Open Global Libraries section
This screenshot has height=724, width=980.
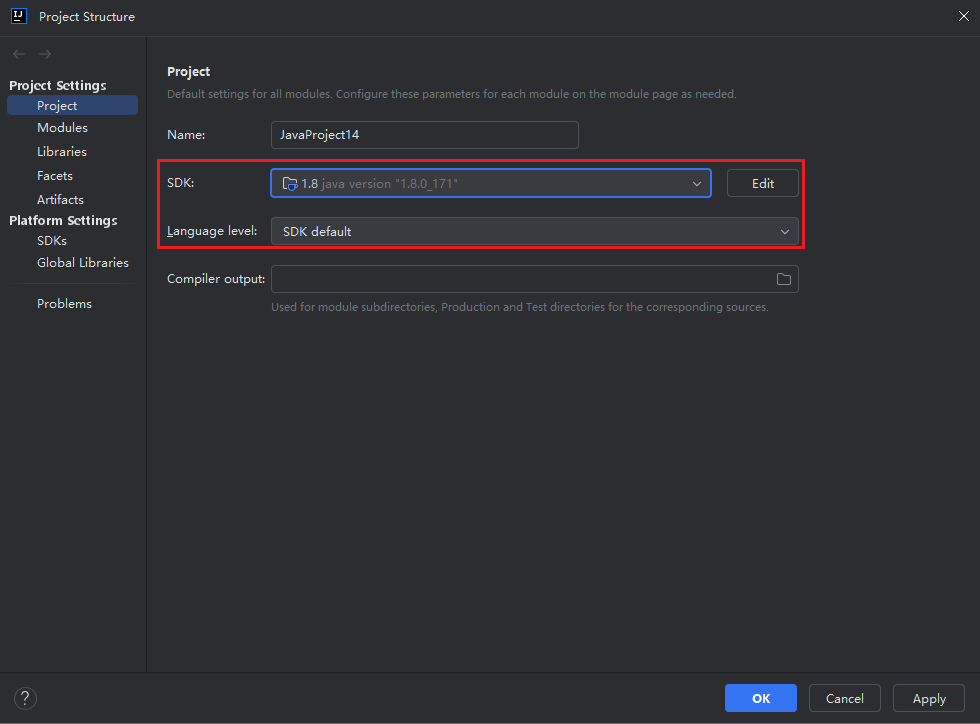pyautogui.click(x=83, y=263)
